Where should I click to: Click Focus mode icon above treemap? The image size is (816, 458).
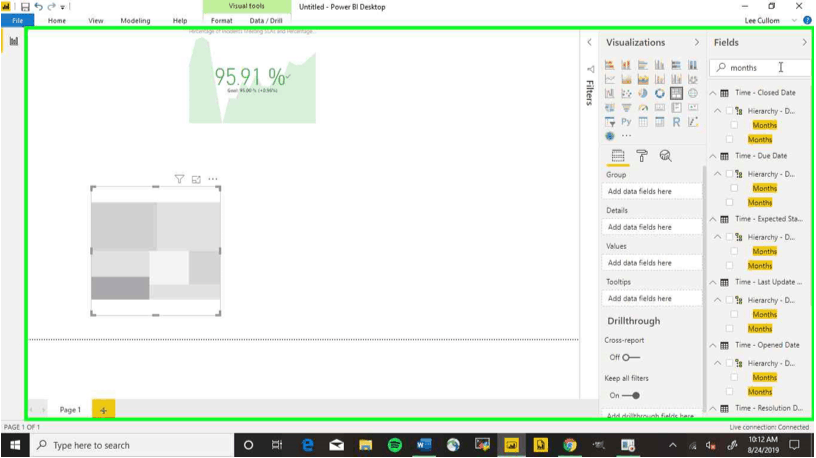click(x=196, y=179)
